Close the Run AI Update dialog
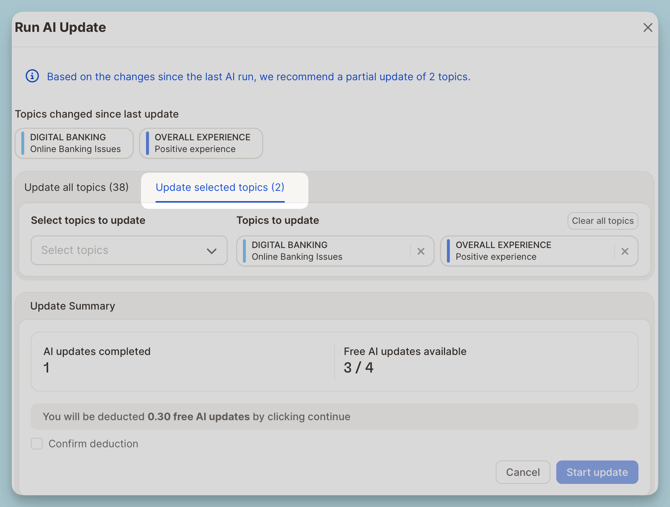Viewport: 670px width, 507px height. point(647,28)
